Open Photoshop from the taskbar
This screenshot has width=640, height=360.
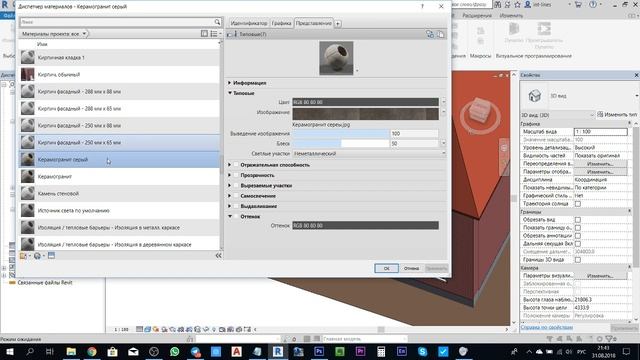pos(319,351)
